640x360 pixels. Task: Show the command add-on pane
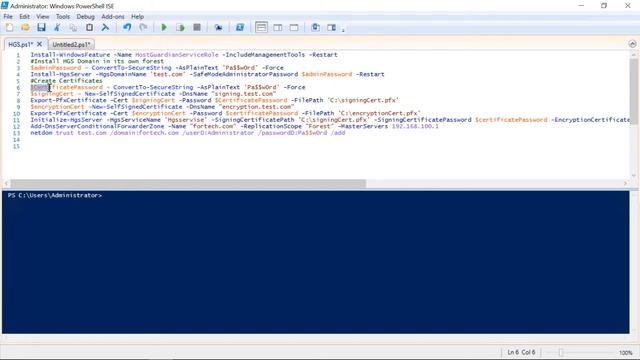tap(331, 27)
